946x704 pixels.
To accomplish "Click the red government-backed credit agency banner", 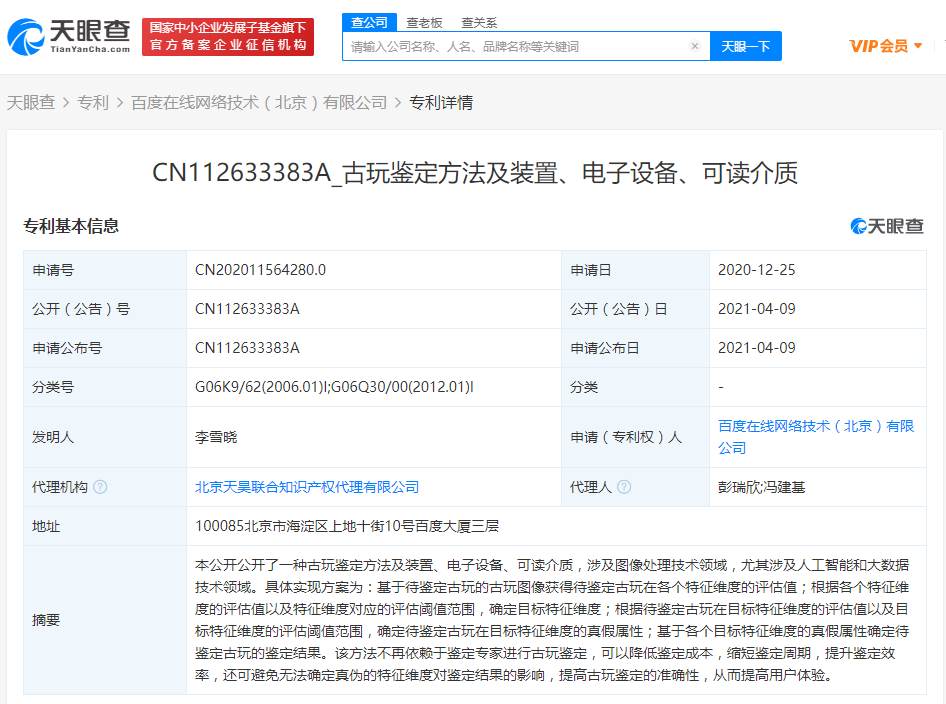I will click(228, 37).
